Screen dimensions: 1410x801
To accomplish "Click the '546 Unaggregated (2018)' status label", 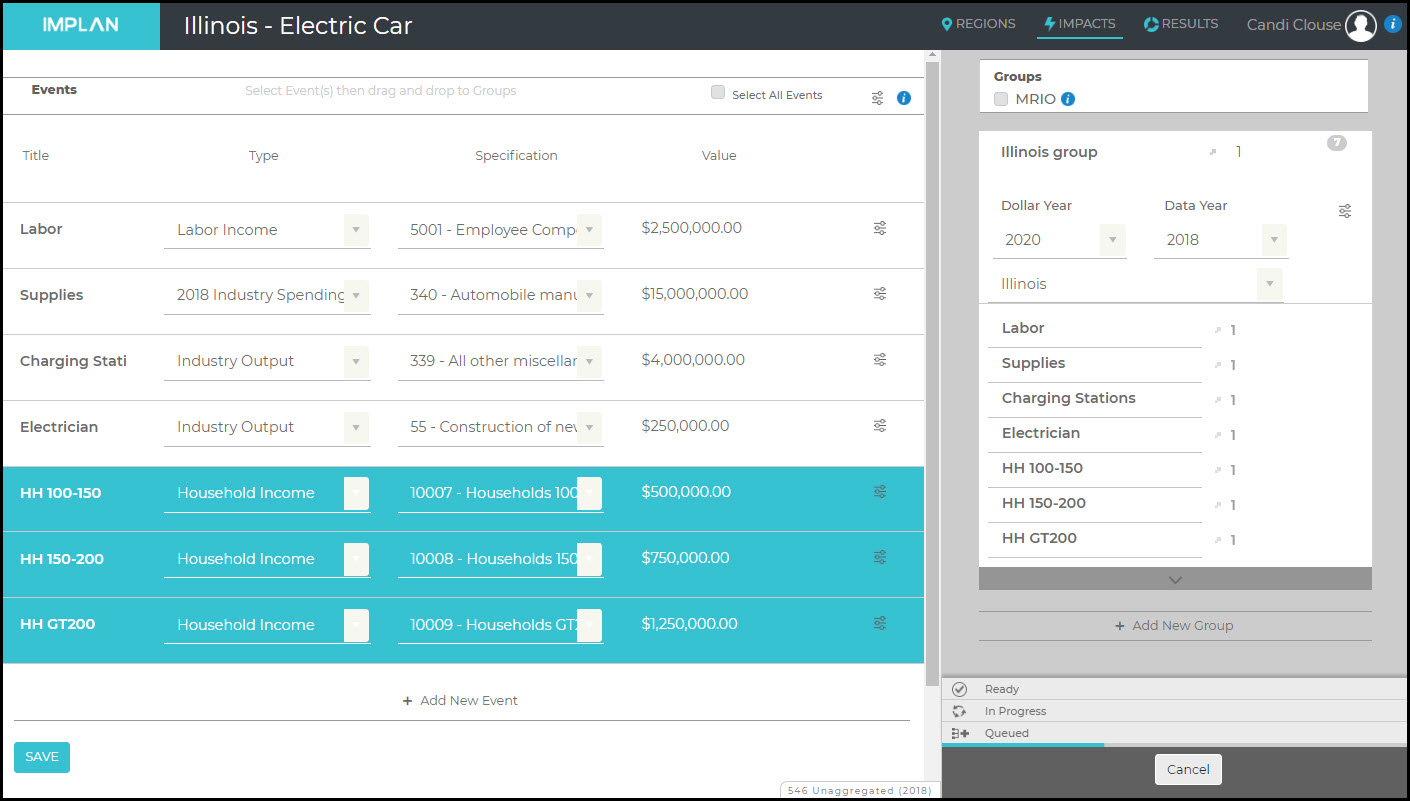I will click(860, 790).
